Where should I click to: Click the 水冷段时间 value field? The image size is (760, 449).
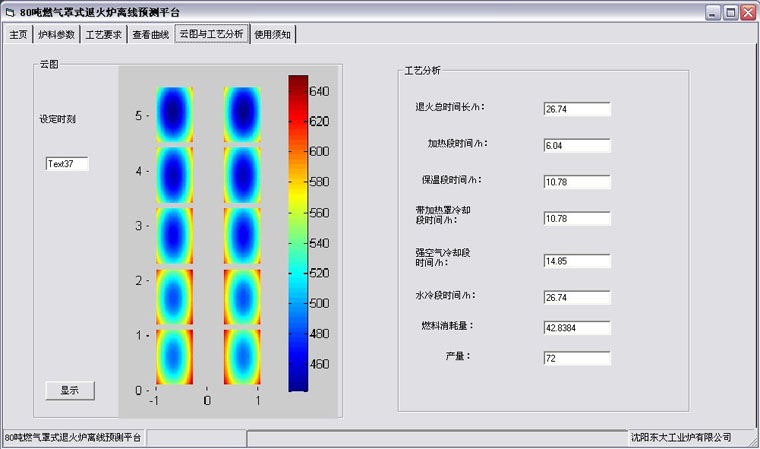click(577, 298)
